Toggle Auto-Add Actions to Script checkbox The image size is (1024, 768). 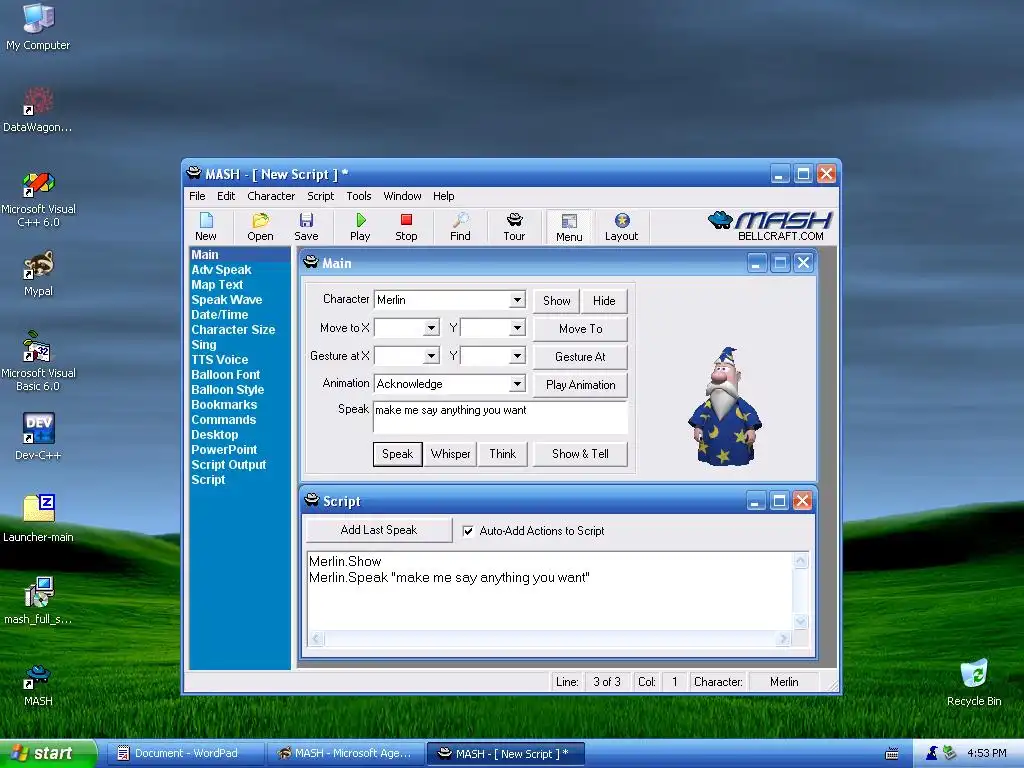coord(468,531)
